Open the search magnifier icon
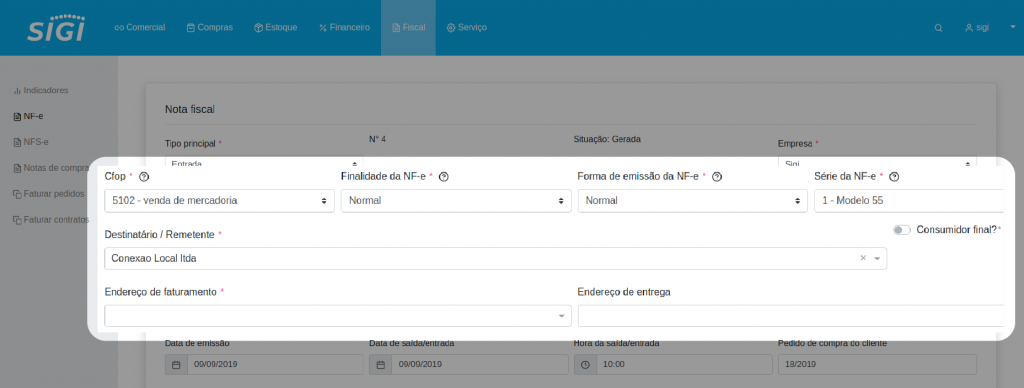The image size is (1024, 388). [x=938, y=28]
